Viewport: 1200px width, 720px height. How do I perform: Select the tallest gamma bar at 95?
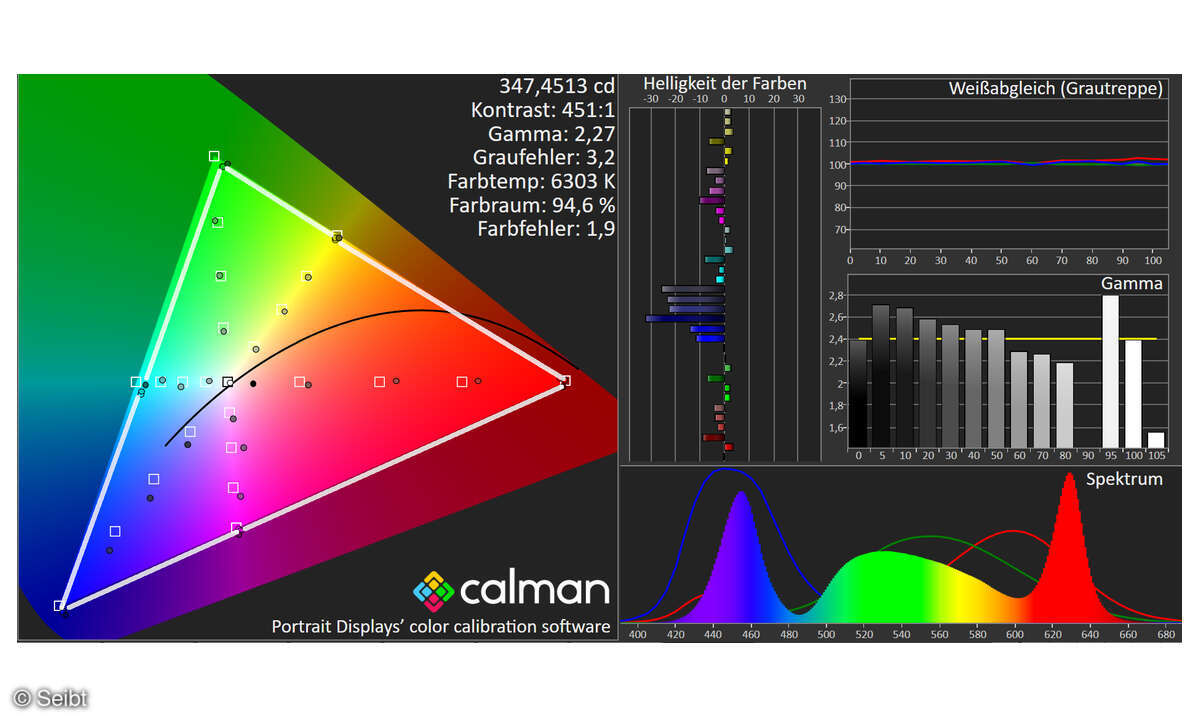tap(1110, 370)
